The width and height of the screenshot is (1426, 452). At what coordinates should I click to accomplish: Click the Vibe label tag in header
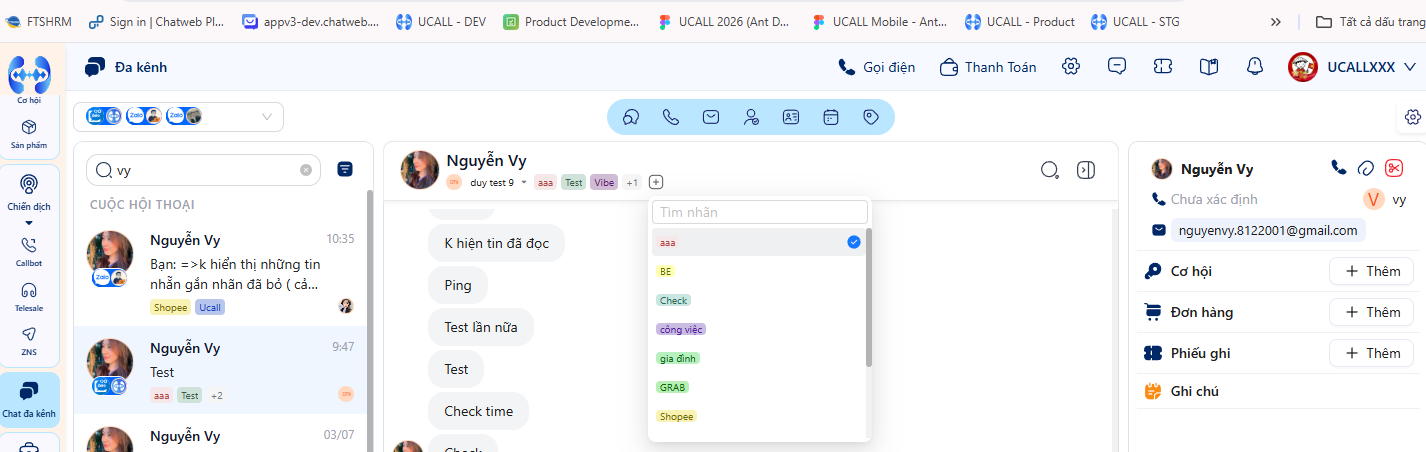tap(604, 183)
